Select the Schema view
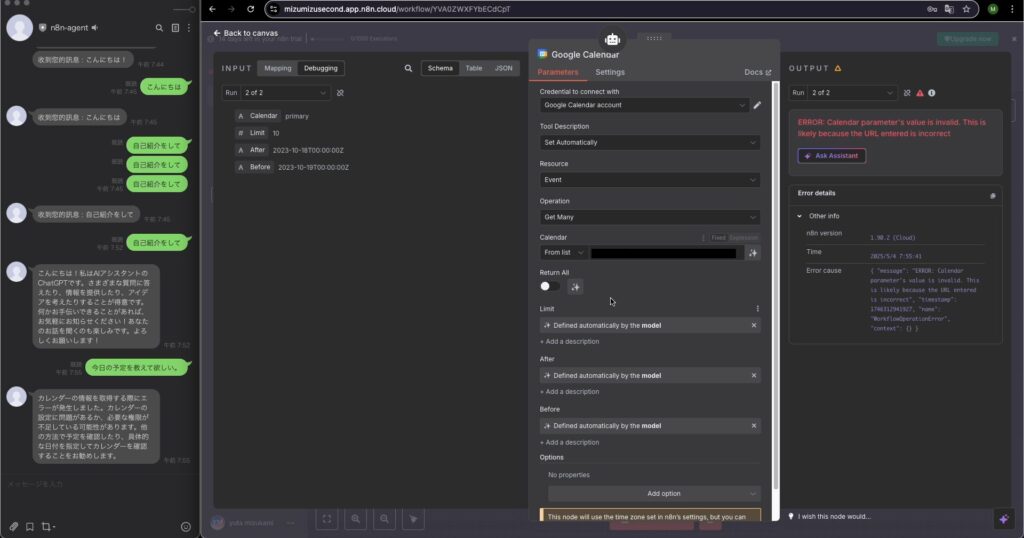Image resolution: width=1024 pixels, height=538 pixels. click(x=440, y=68)
